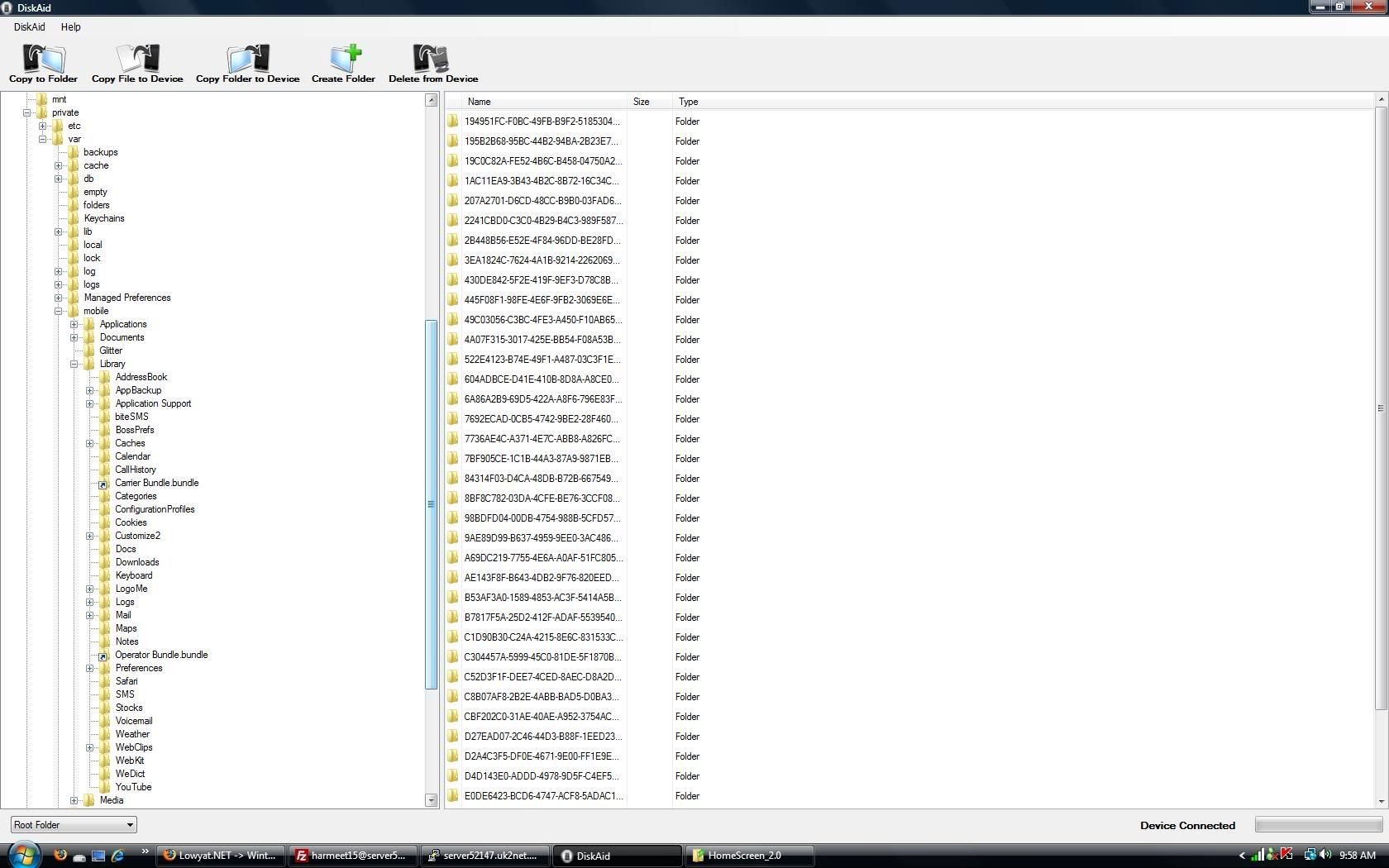Screen dimensions: 1389x868
Task: Click the volume icon in system tray
Action: point(1325,856)
